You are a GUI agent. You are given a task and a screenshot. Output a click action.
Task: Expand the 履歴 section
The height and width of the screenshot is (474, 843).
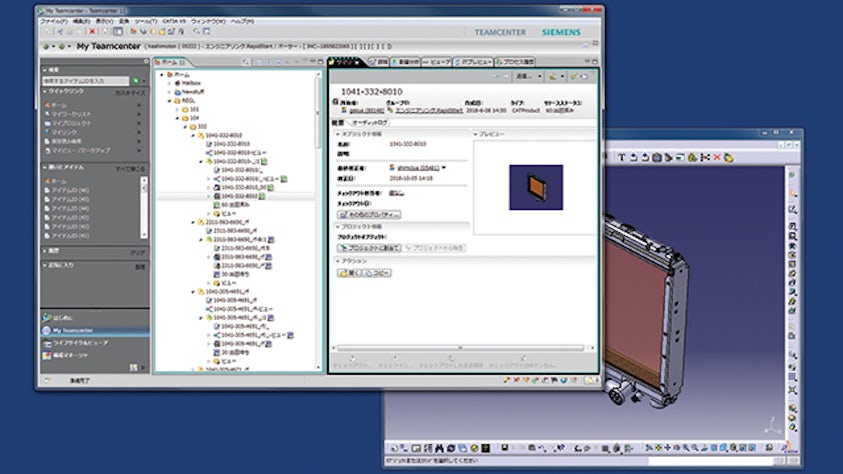45,251
